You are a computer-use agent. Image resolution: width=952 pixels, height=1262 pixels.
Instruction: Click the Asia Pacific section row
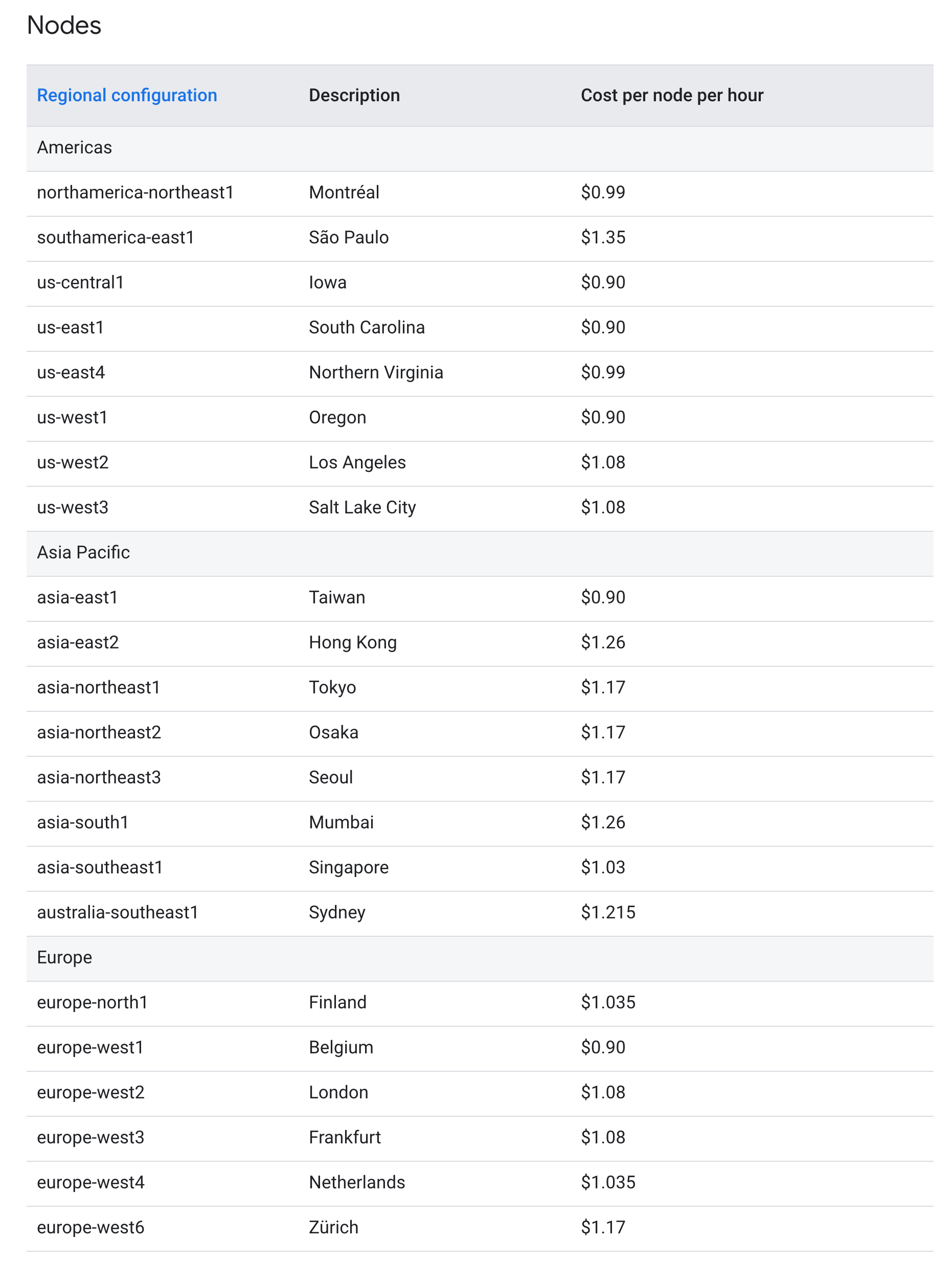(x=480, y=553)
